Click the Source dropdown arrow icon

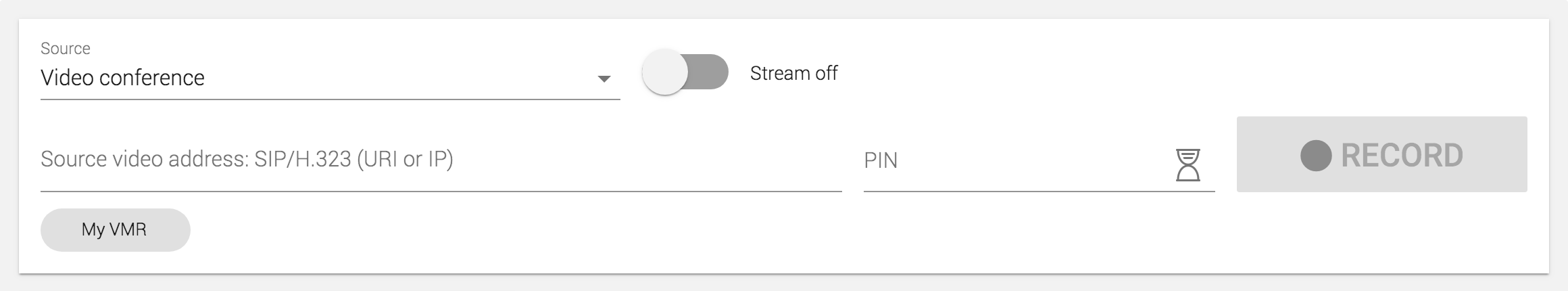coord(604,79)
